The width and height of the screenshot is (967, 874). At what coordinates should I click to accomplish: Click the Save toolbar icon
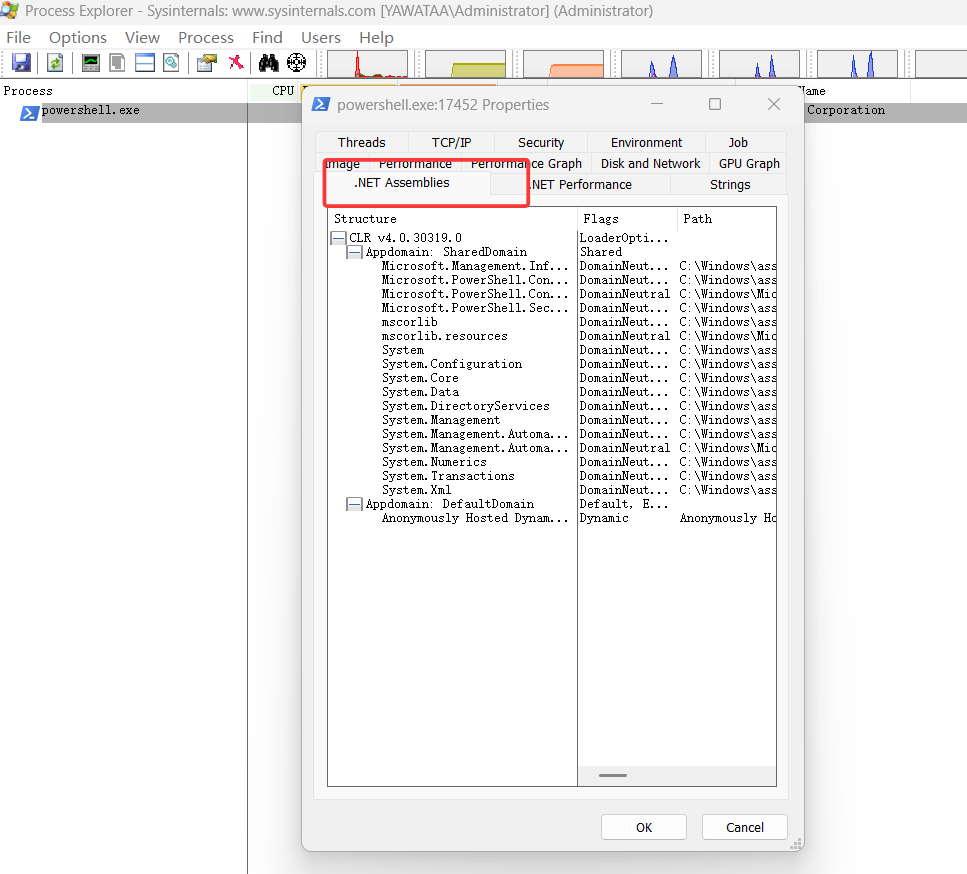[x=22, y=63]
